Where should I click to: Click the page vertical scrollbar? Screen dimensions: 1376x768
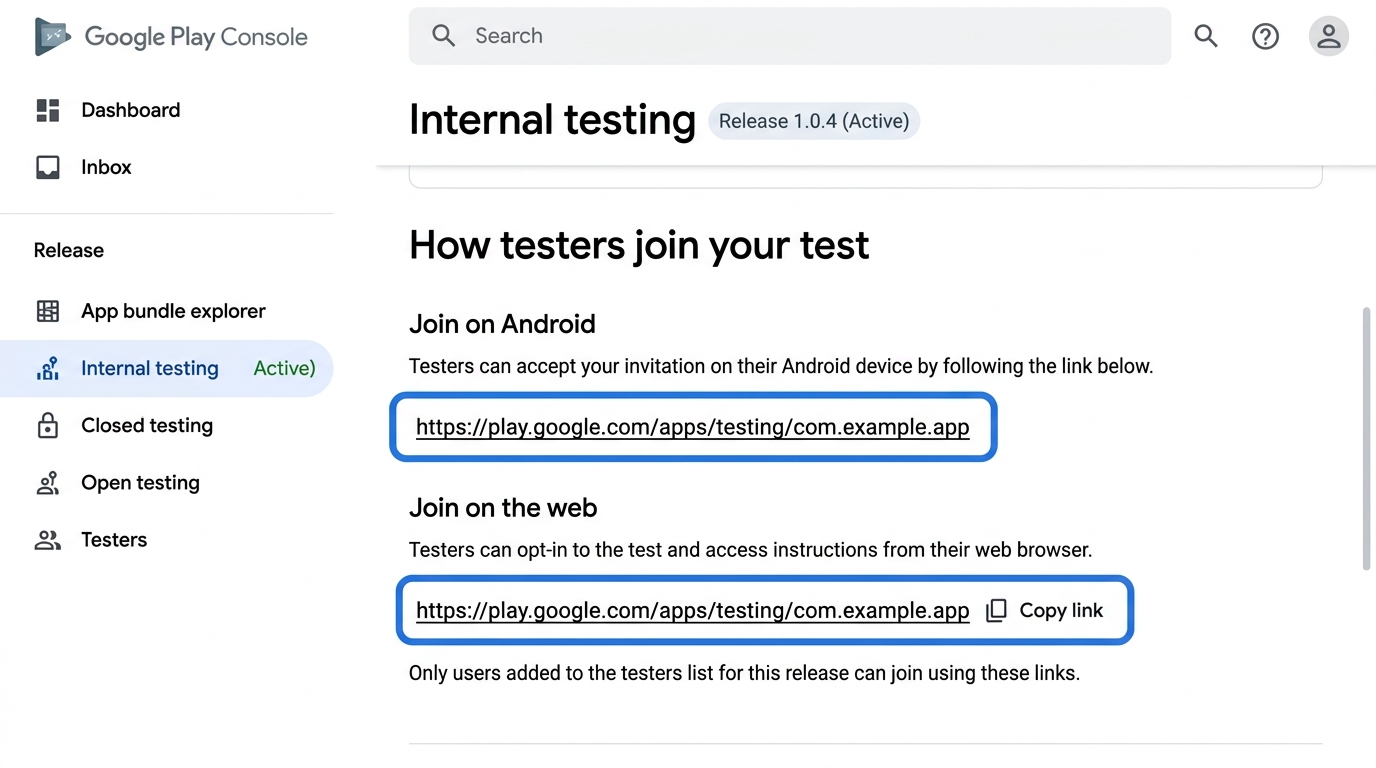[1366, 439]
